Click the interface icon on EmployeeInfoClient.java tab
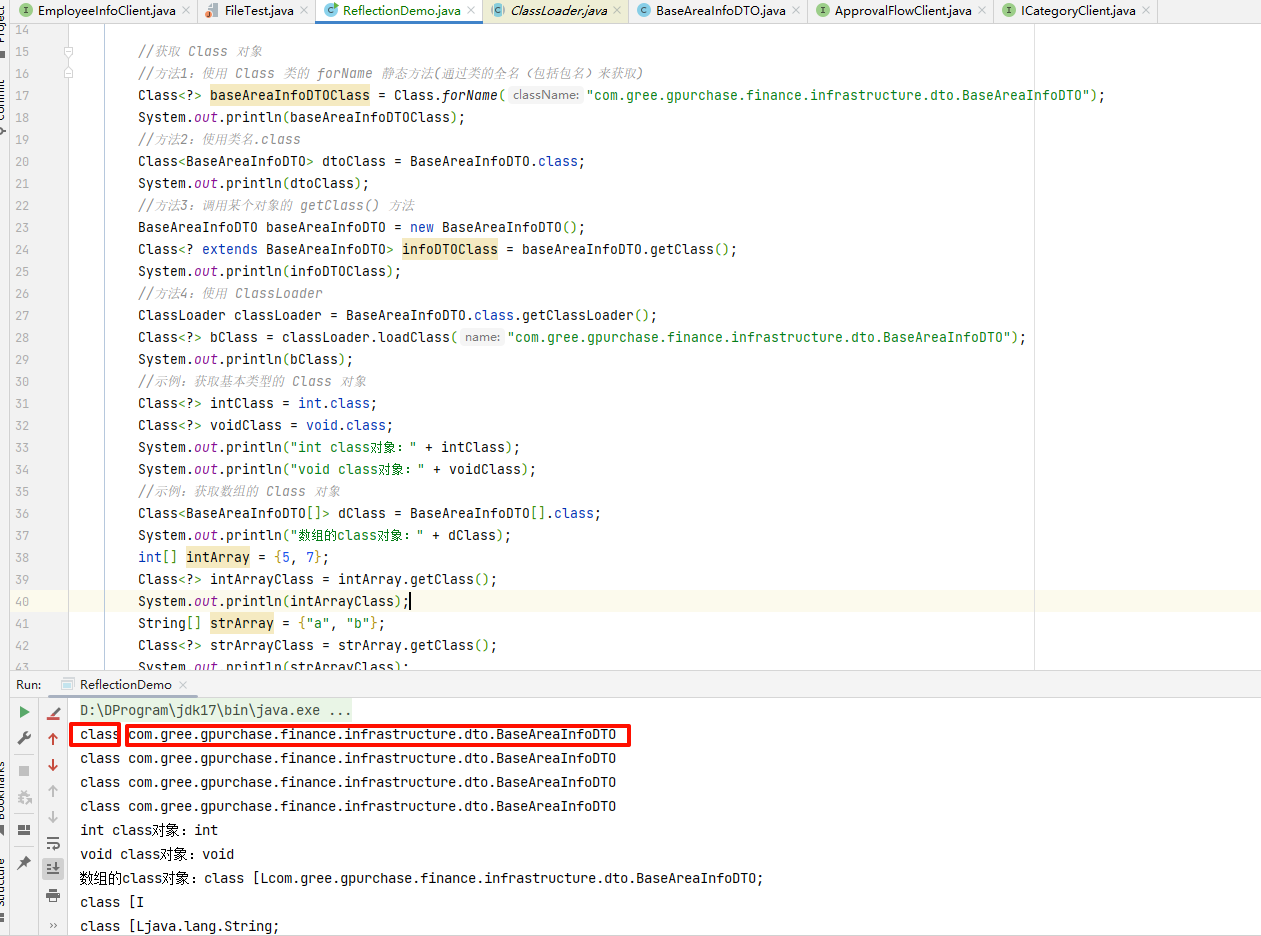 coord(26,11)
